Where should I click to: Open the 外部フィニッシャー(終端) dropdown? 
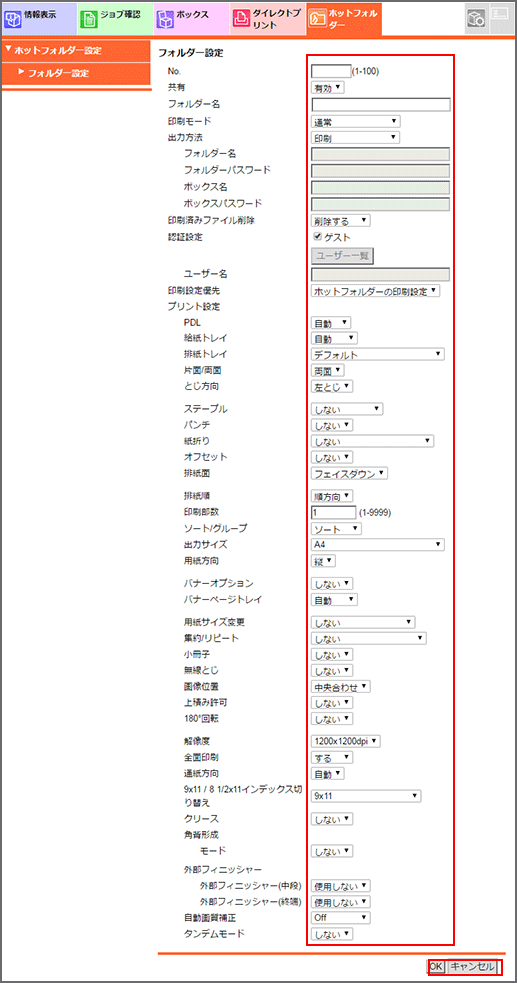click(341, 902)
